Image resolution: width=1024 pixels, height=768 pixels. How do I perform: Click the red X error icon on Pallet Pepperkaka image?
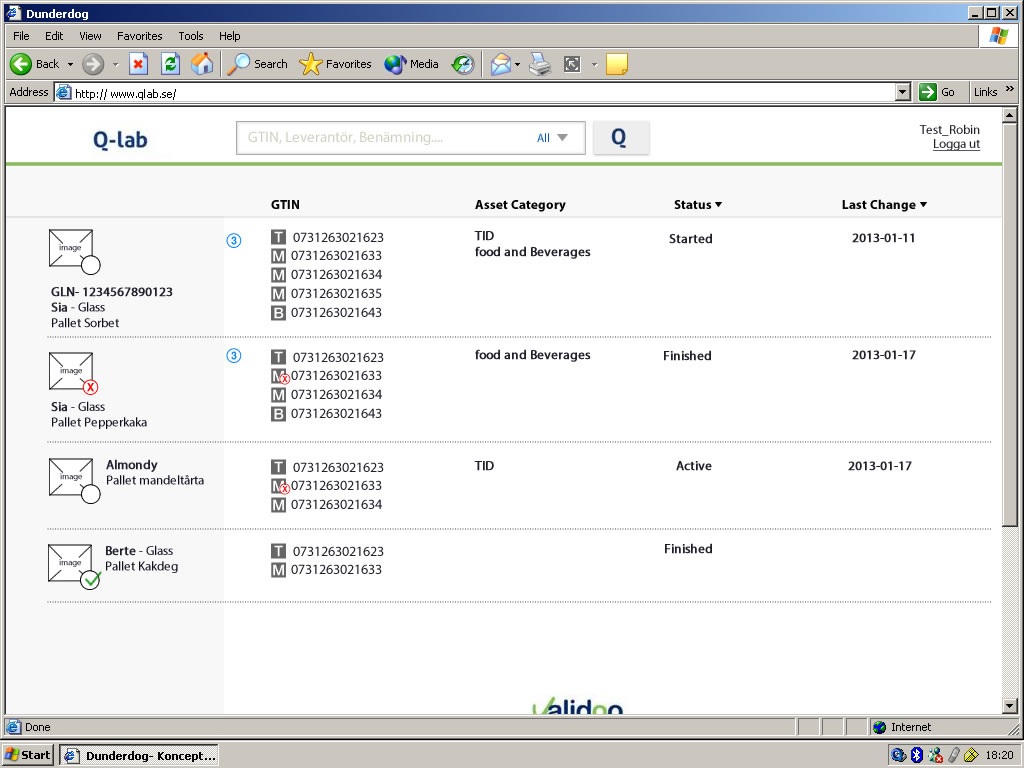(x=91, y=387)
